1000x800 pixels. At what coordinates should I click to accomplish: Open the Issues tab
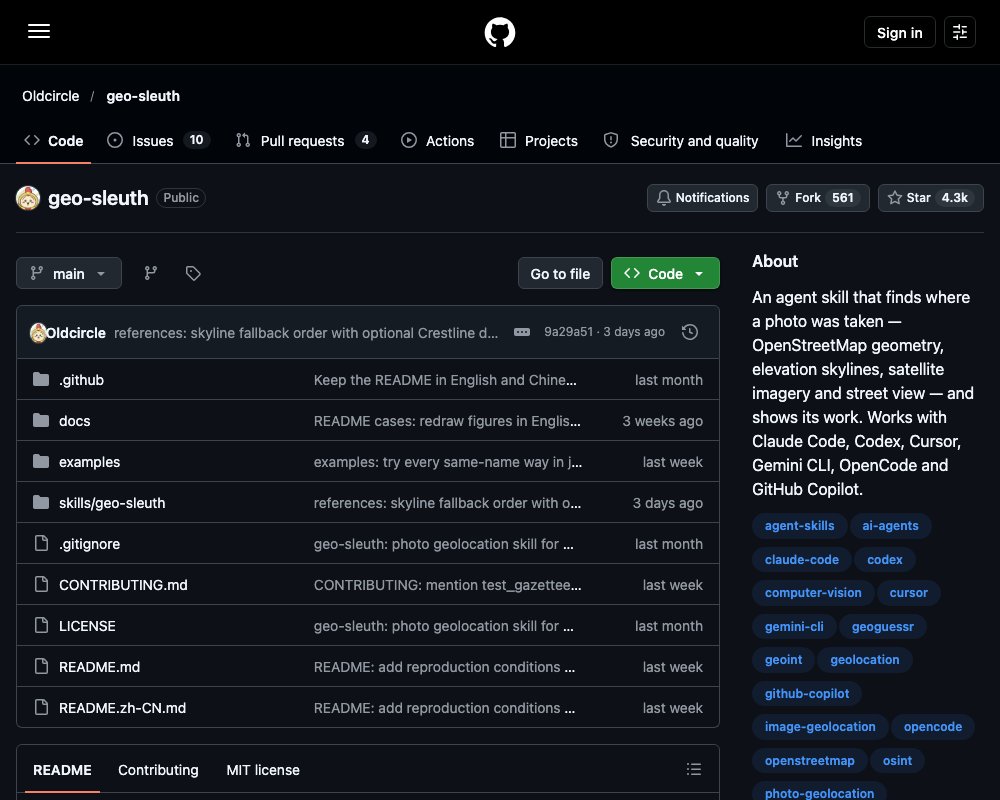(158, 140)
